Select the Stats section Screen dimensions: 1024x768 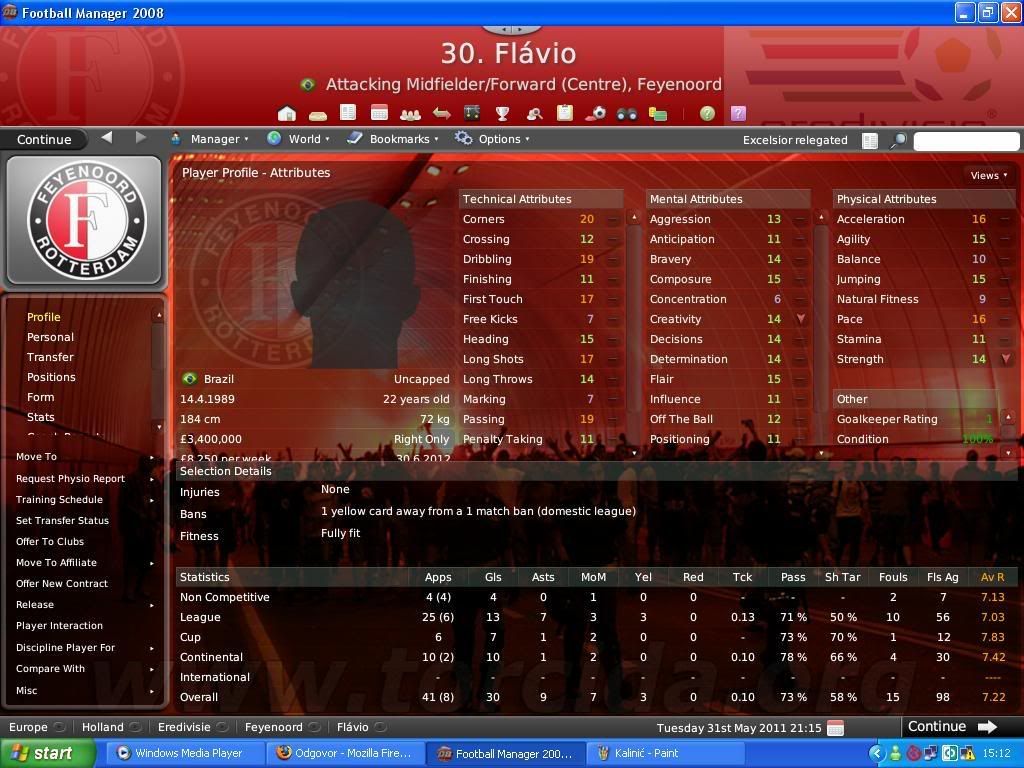[40, 417]
